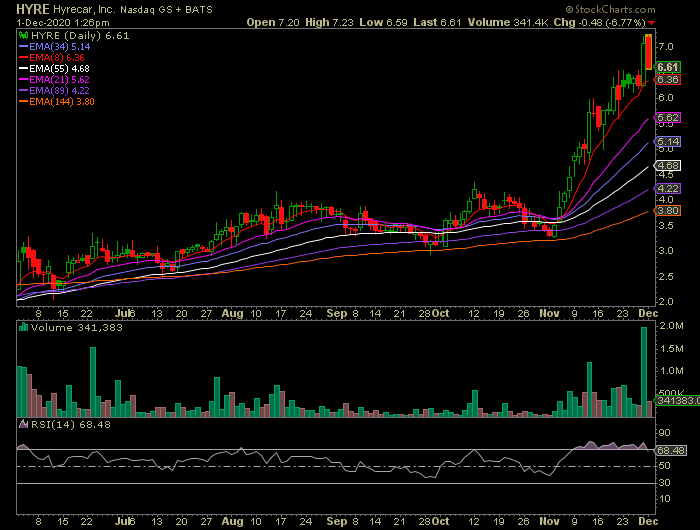Select the EMA(55) 4.68 legend entry
This screenshot has width=700, height=530.
click(54, 69)
